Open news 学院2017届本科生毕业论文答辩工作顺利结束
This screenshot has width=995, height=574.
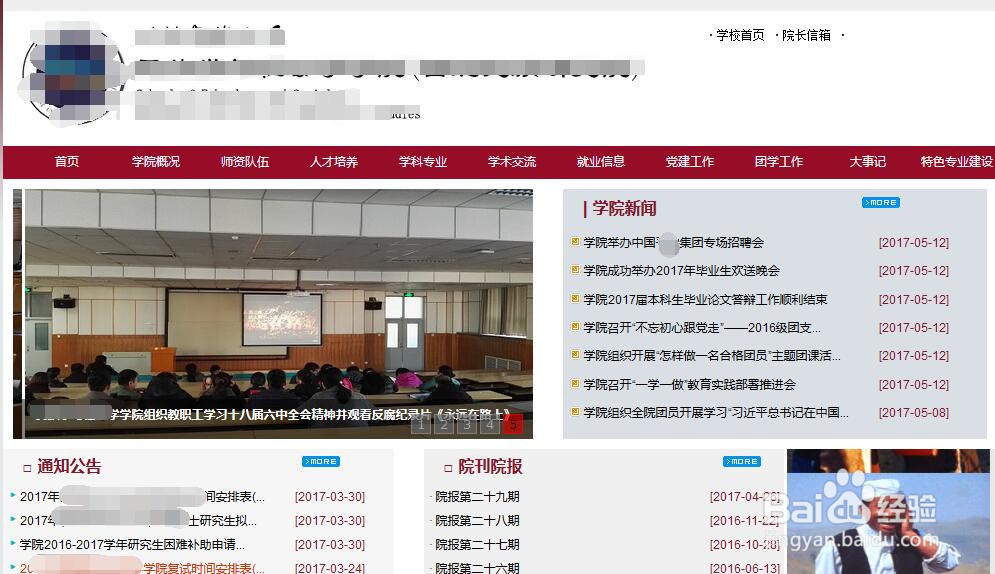point(705,299)
